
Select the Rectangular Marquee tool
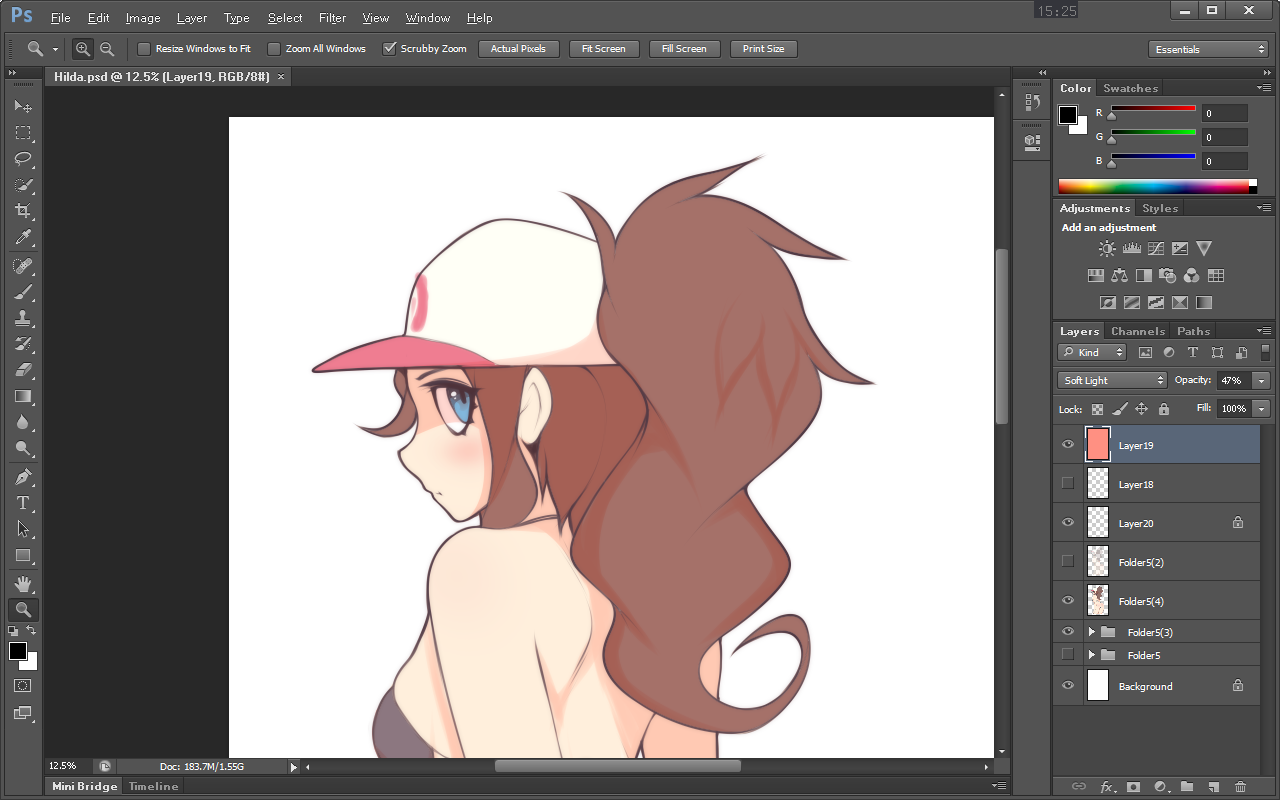[22, 132]
